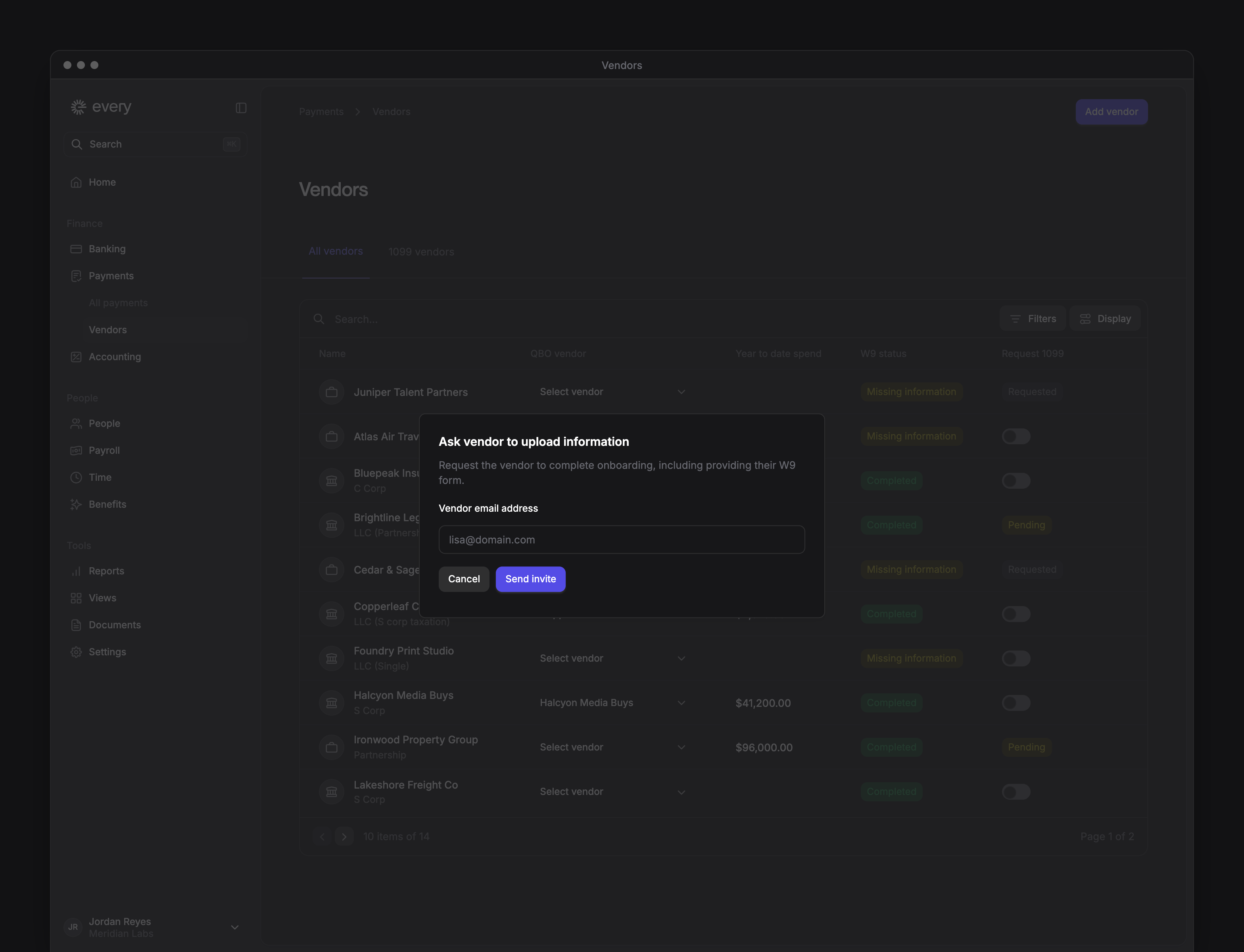Click the Views grid icon

[76, 599]
